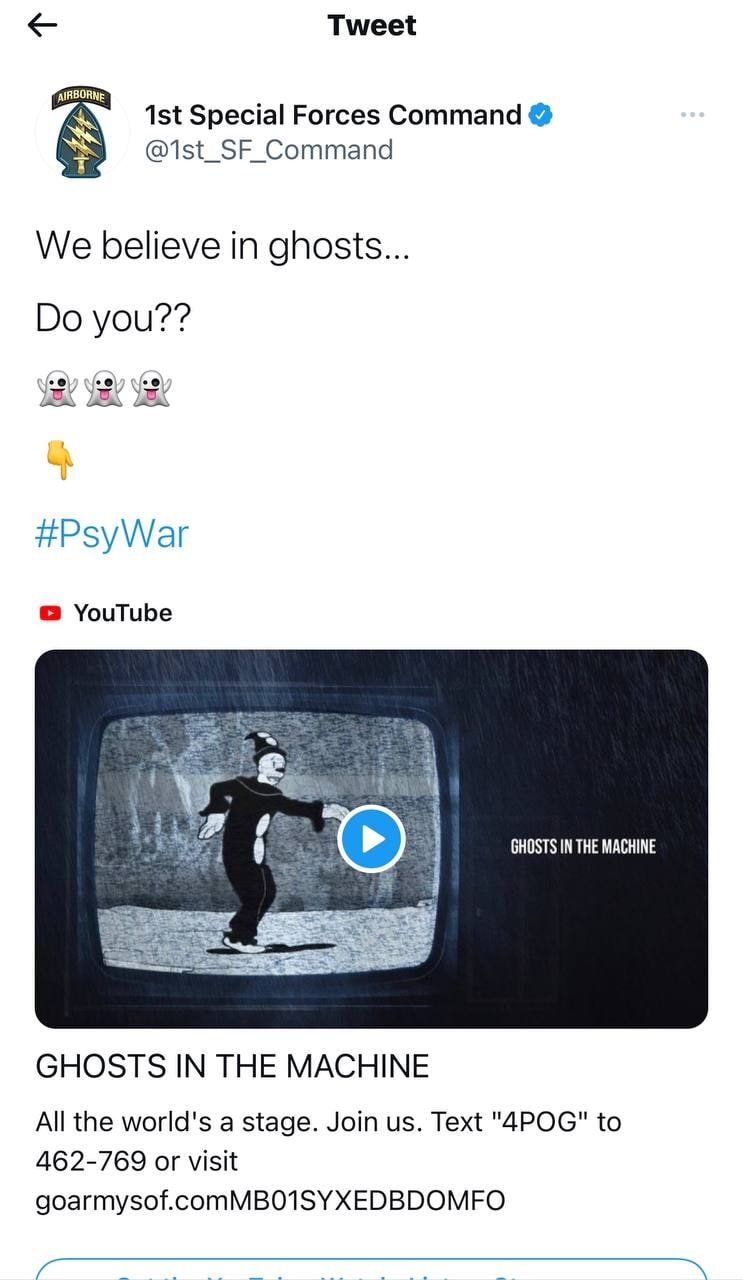Screen dimensions: 743x1280
Task: Click the red YouTube logo icon
Action: click(50, 613)
